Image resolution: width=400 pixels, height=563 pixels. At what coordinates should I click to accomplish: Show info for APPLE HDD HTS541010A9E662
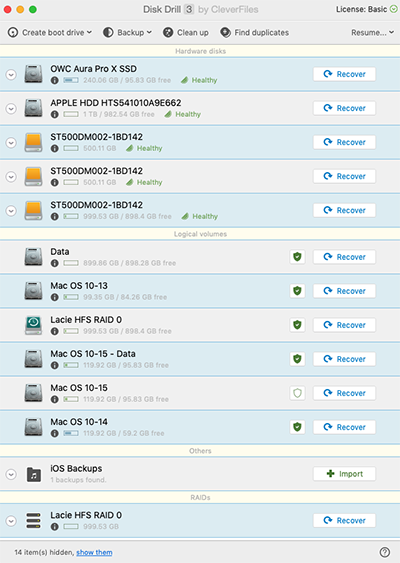coord(55,115)
